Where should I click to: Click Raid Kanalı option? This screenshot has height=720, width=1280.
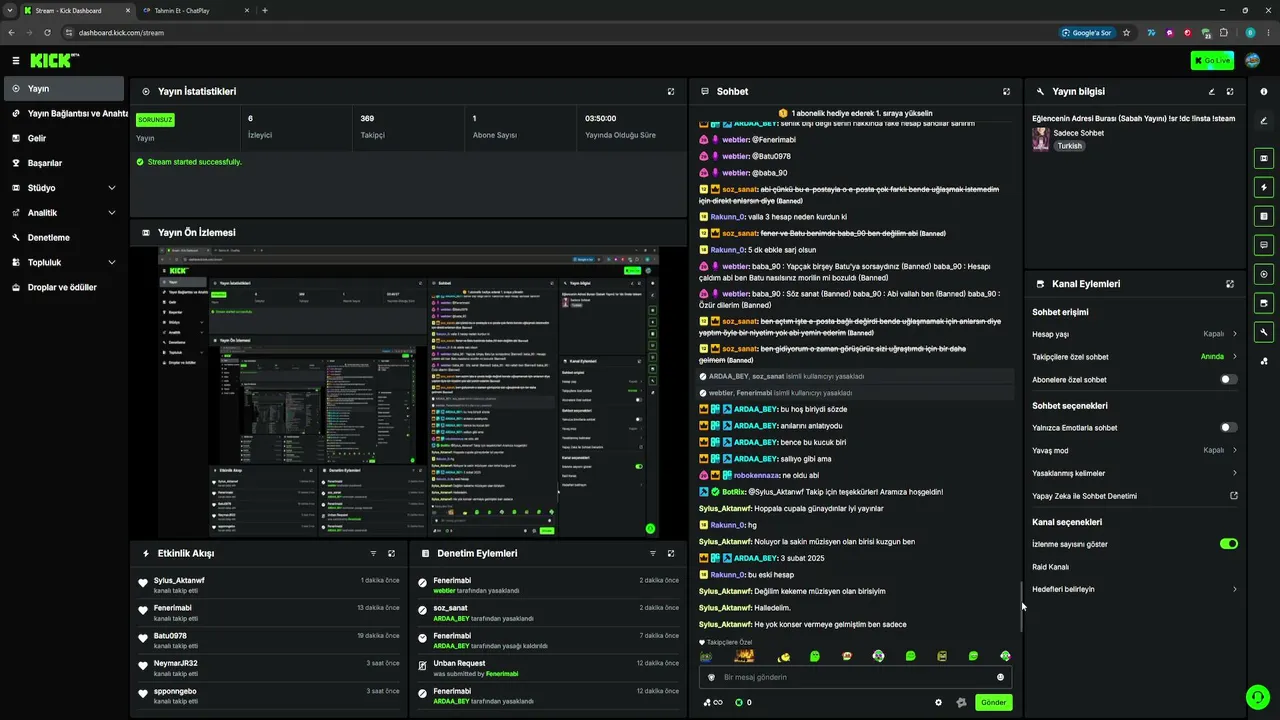pyautogui.click(x=1050, y=567)
